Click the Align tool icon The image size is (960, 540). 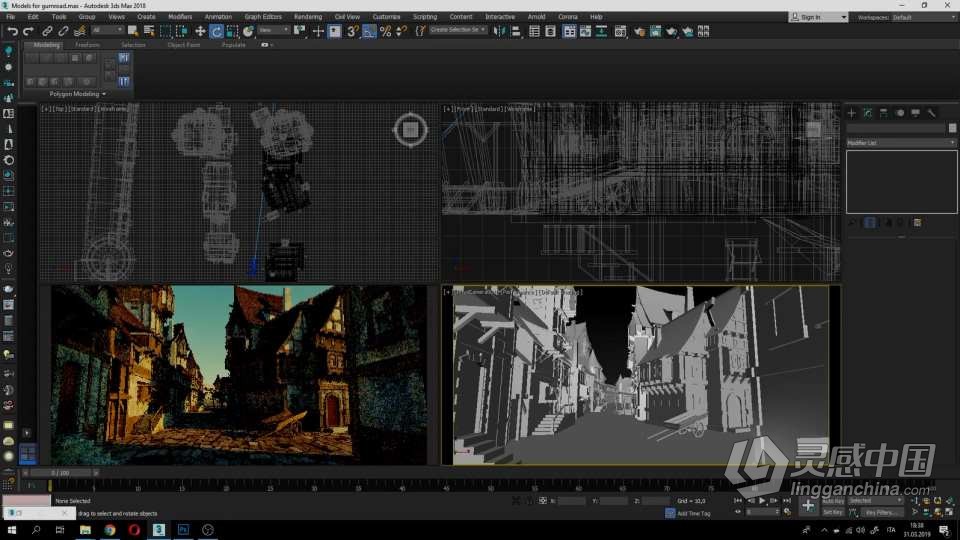tap(516, 31)
